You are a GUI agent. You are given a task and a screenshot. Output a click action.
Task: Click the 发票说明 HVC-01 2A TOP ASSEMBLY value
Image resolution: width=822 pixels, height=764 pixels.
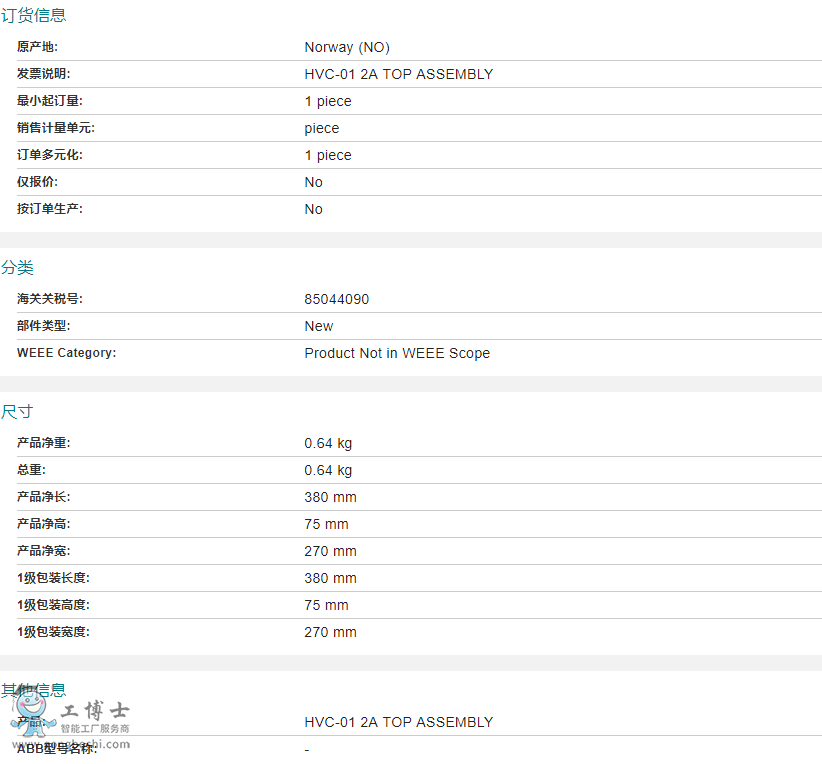pos(398,74)
